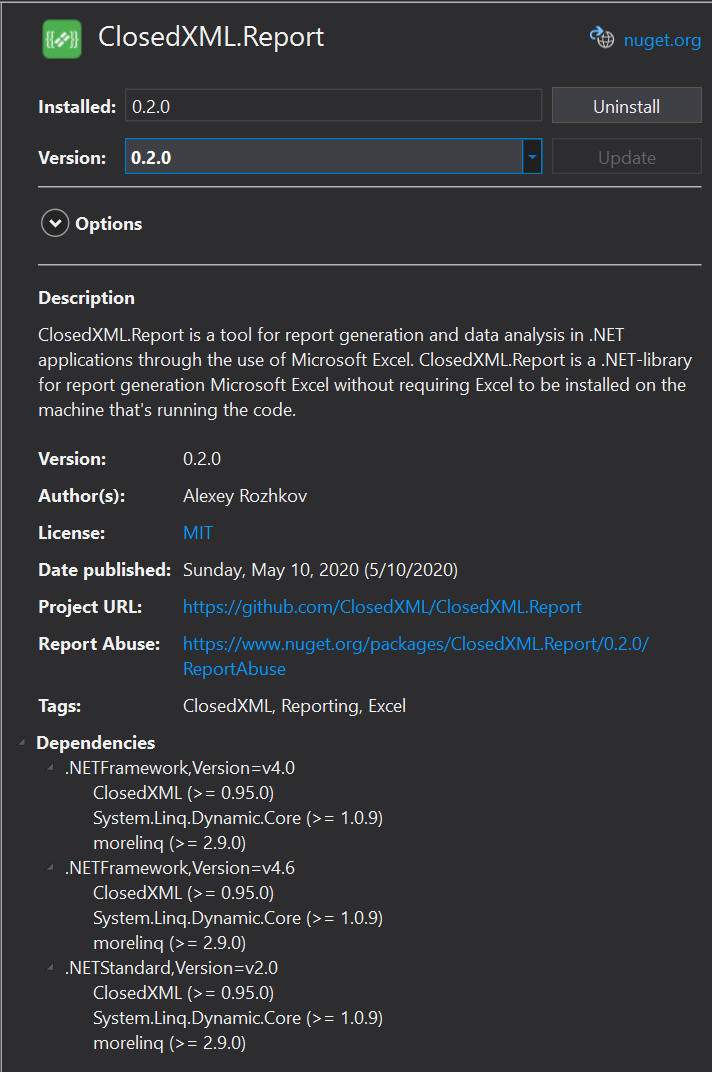Open the MIT license link
Screen dimensions: 712x1072
click(x=198, y=533)
